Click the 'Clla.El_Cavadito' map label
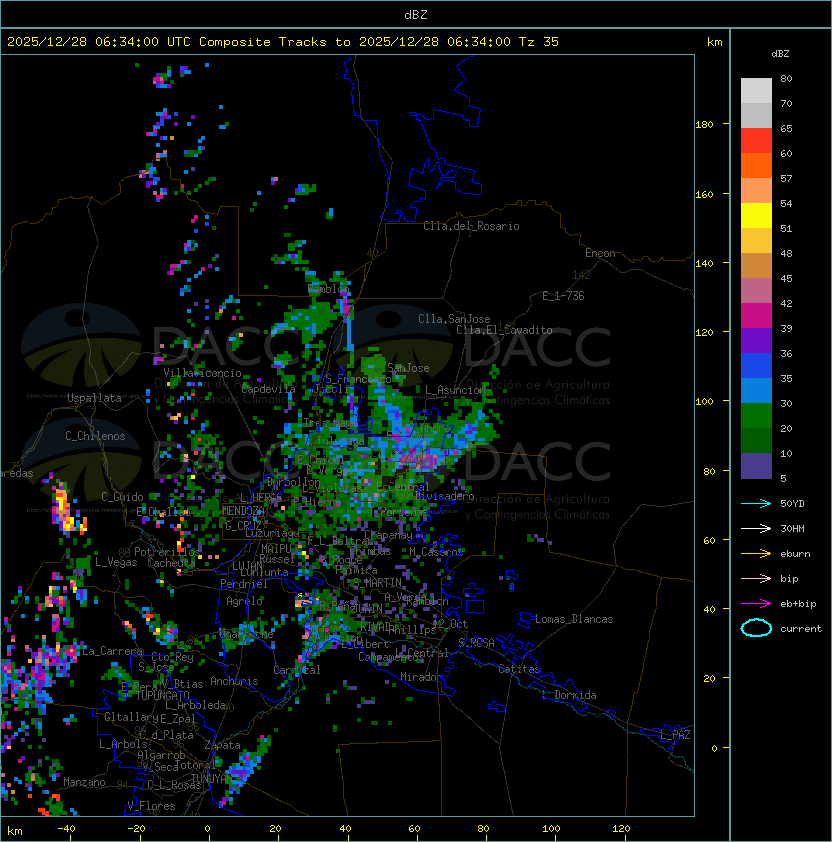The width and height of the screenshot is (832, 842). [x=504, y=330]
